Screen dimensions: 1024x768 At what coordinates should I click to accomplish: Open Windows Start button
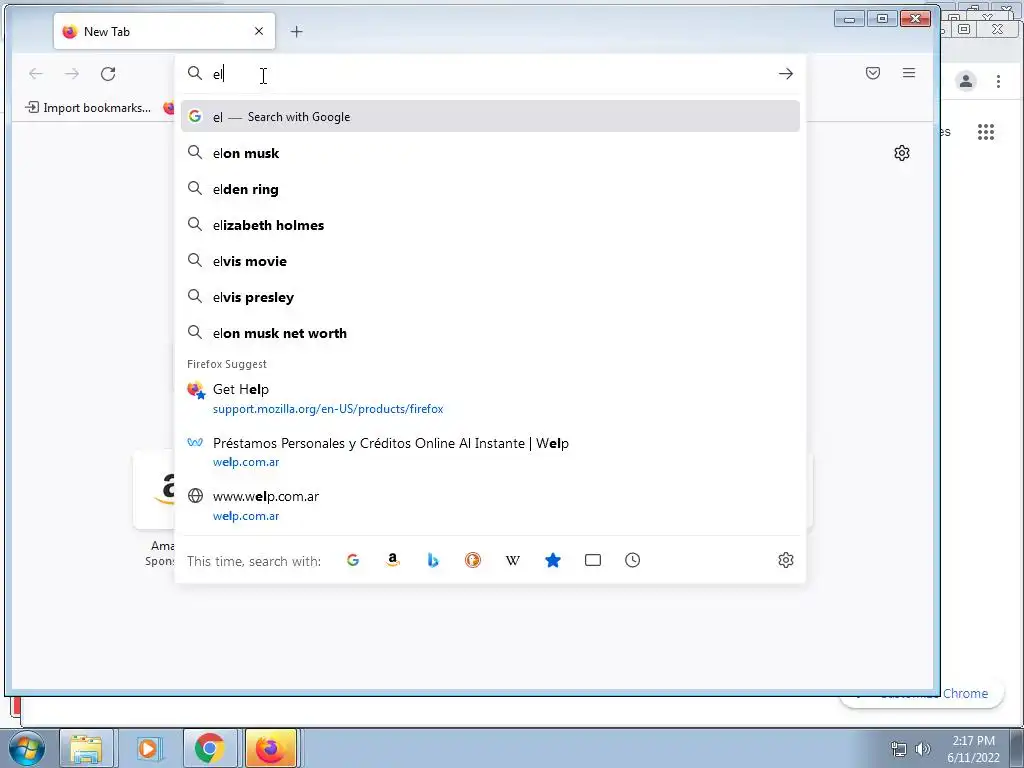pyautogui.click(x=26, y=748)
